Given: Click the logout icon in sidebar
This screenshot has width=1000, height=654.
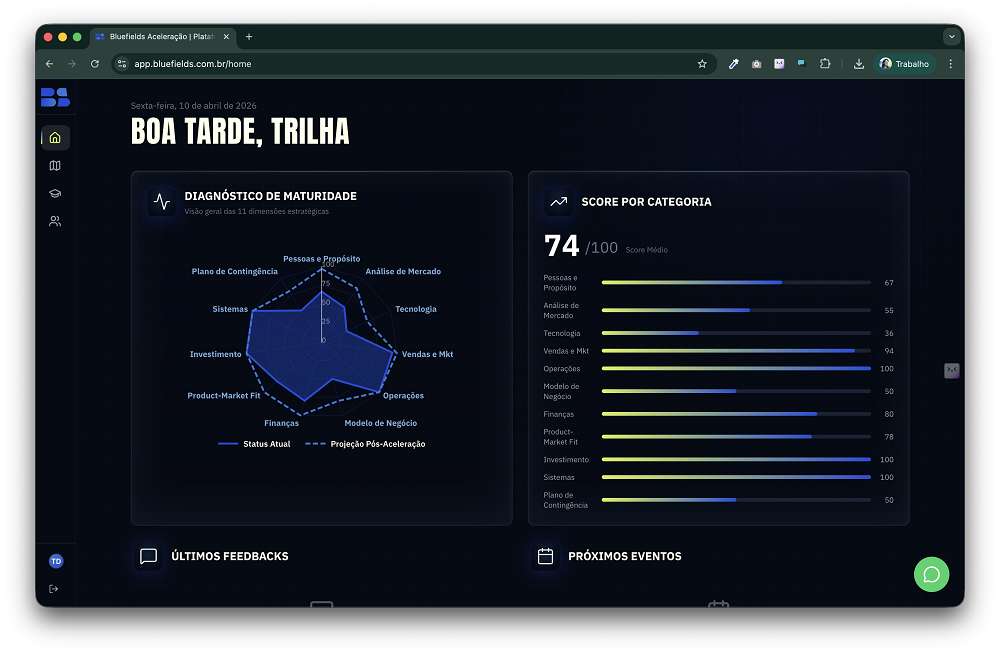Looking at the screenshot, I should (54, 589).
